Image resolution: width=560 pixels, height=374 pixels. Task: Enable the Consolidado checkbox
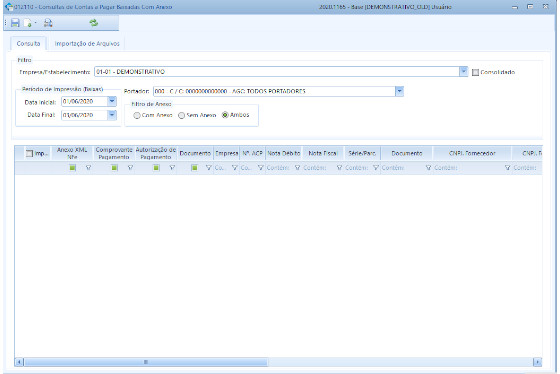coord(475,73)
